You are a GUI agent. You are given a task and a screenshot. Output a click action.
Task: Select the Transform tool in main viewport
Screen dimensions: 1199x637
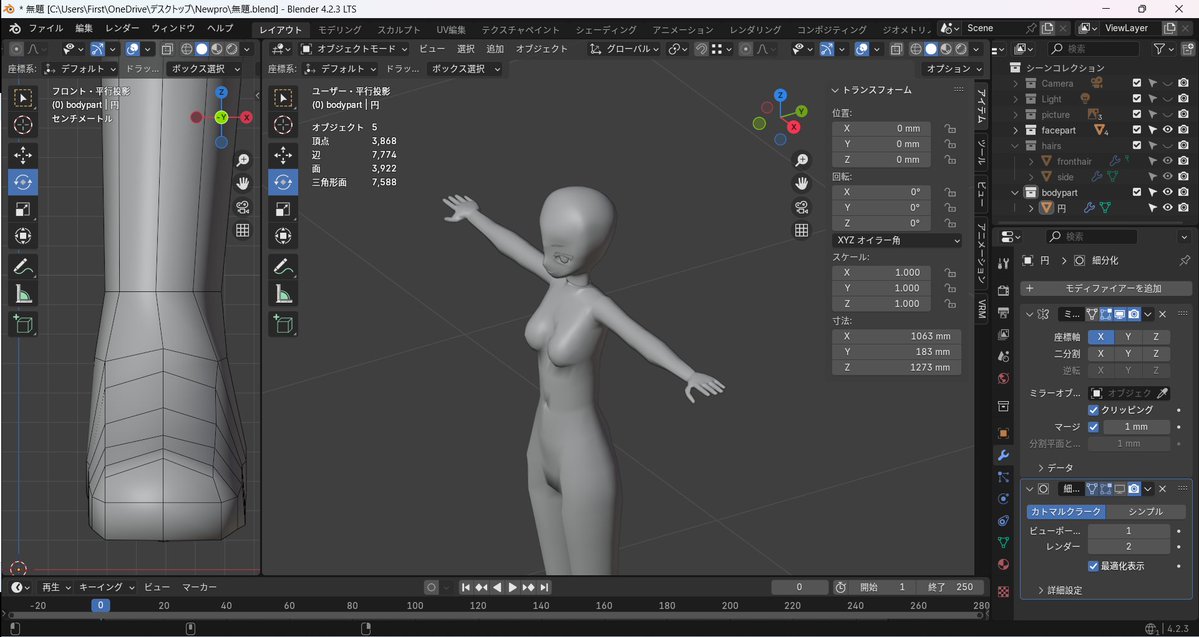283,236
